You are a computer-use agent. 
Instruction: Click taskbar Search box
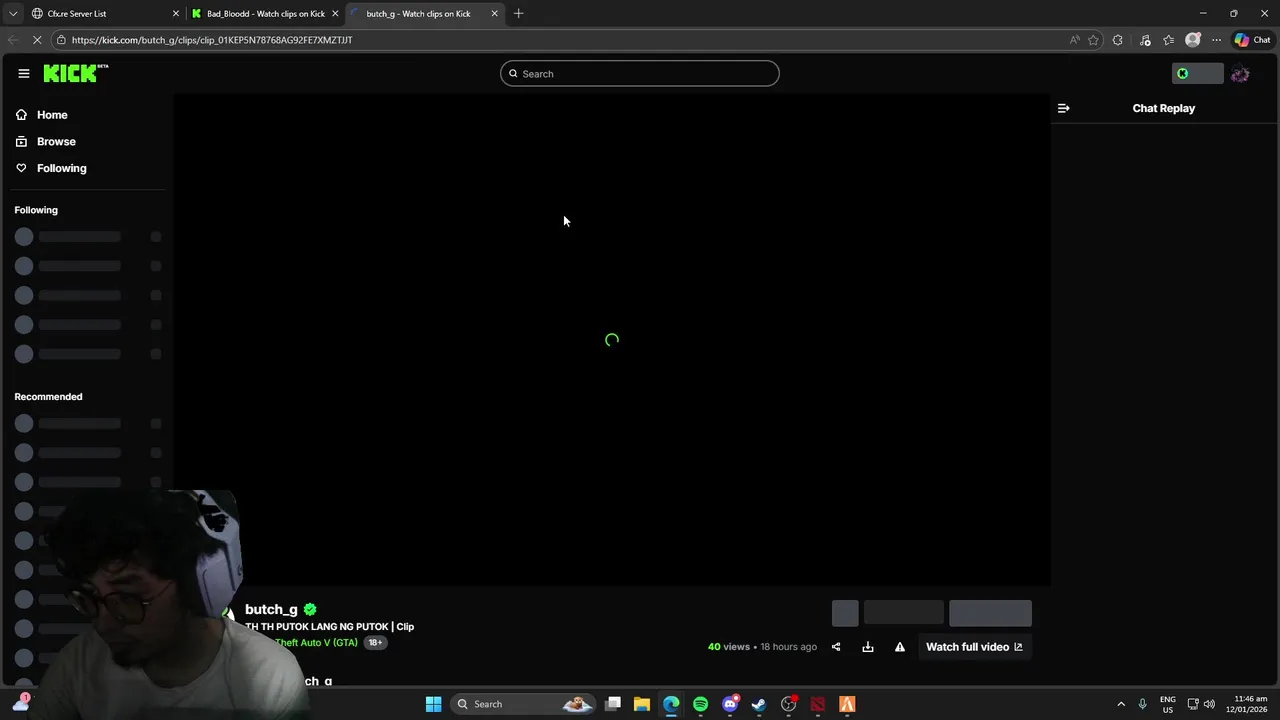click(524, 704)
